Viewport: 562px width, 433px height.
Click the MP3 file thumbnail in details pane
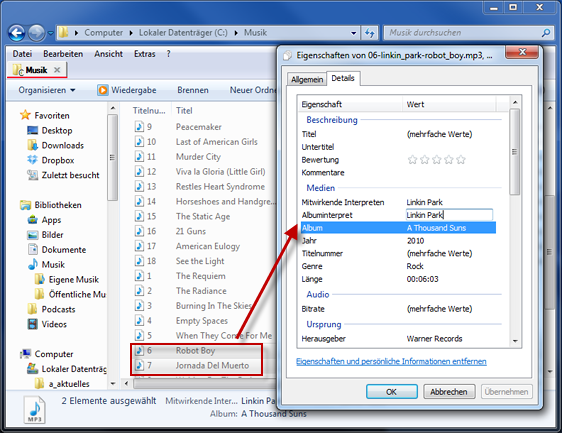pyautogui.click(x=35, y=410)
